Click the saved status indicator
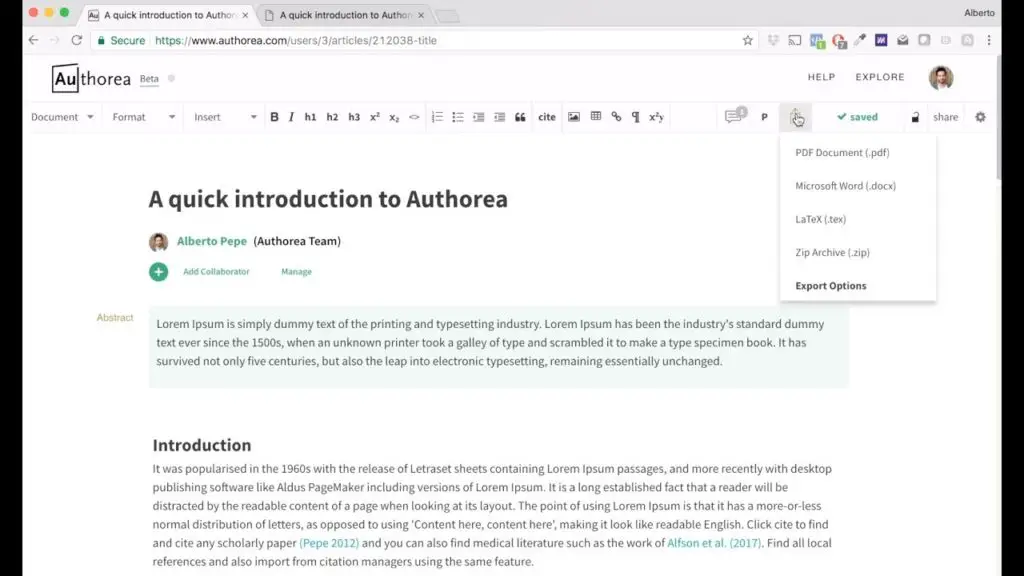1024x576 pixels. (x=857, y=117)
